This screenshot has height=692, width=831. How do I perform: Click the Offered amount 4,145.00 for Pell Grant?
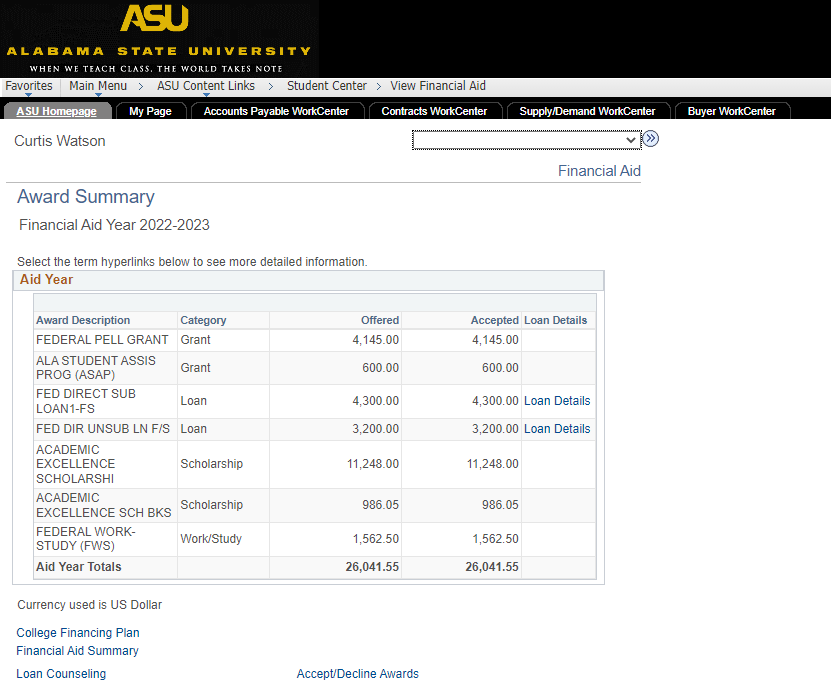pos(376,340)
